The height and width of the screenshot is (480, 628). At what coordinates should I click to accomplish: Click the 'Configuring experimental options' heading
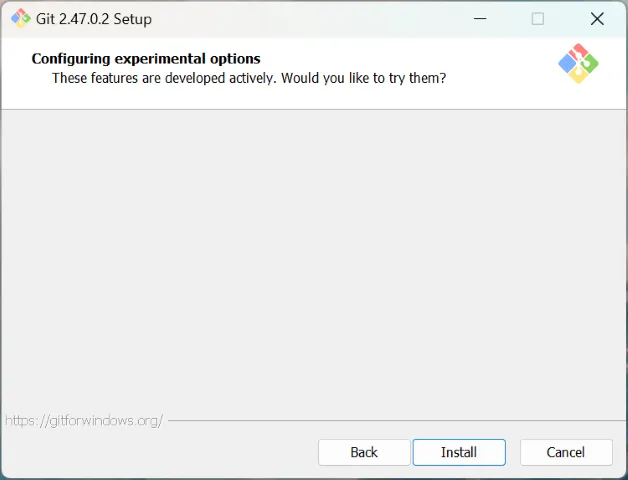click(146, 59)
